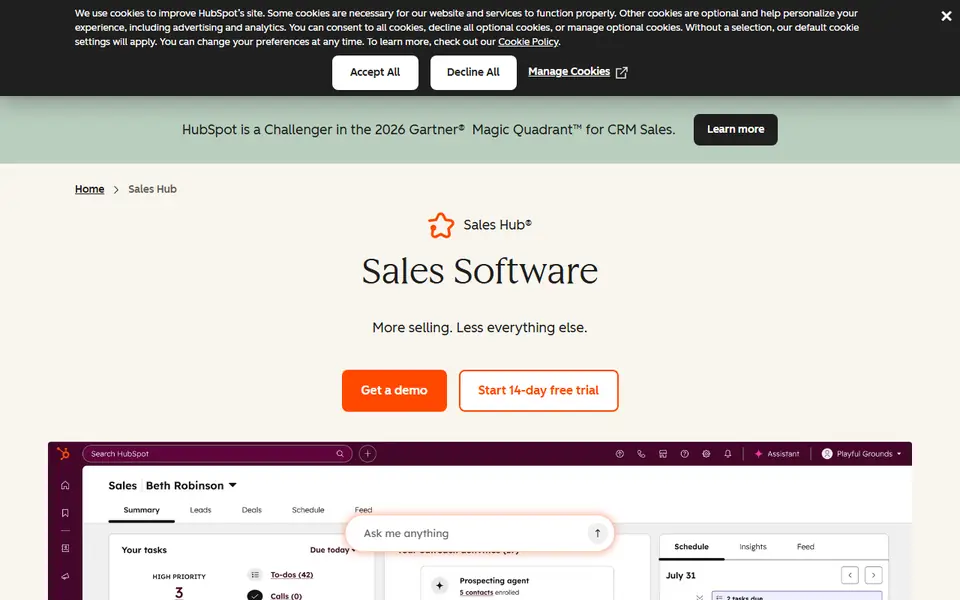Click the Your tasks heading
Screen dimensions: 960x600
pyautogui.click(x=144, y=550)
